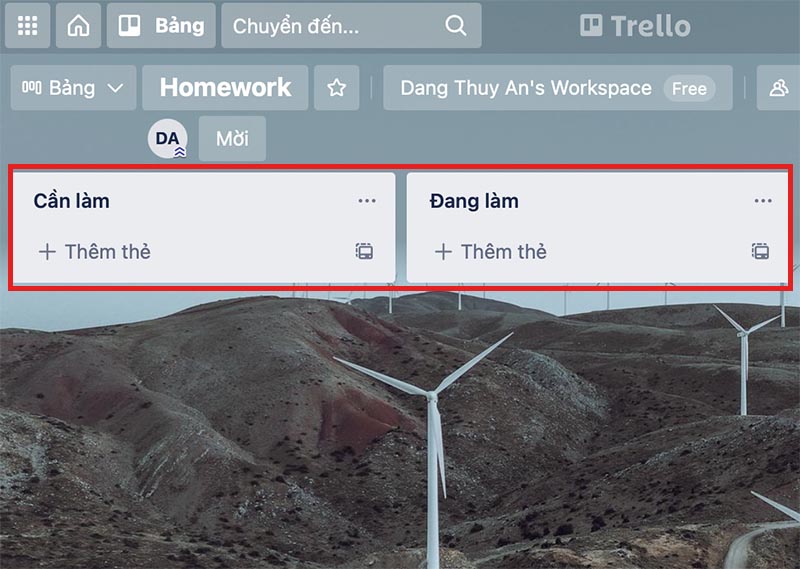Create card from template in Cần làm

[x=364, y=252]
